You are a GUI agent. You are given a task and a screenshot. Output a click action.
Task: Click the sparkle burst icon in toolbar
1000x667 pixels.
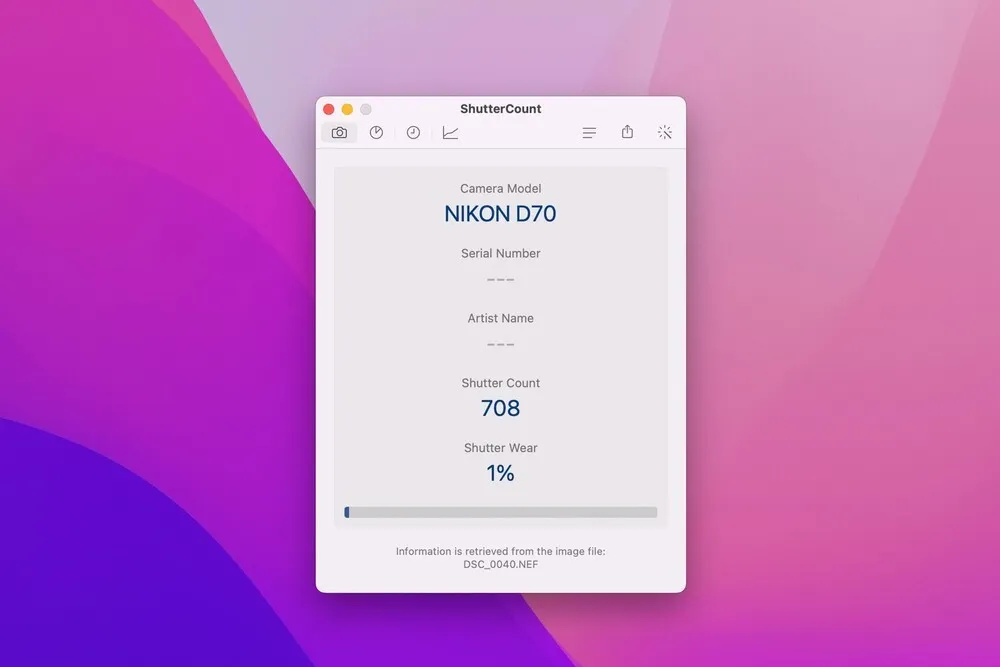665,133
